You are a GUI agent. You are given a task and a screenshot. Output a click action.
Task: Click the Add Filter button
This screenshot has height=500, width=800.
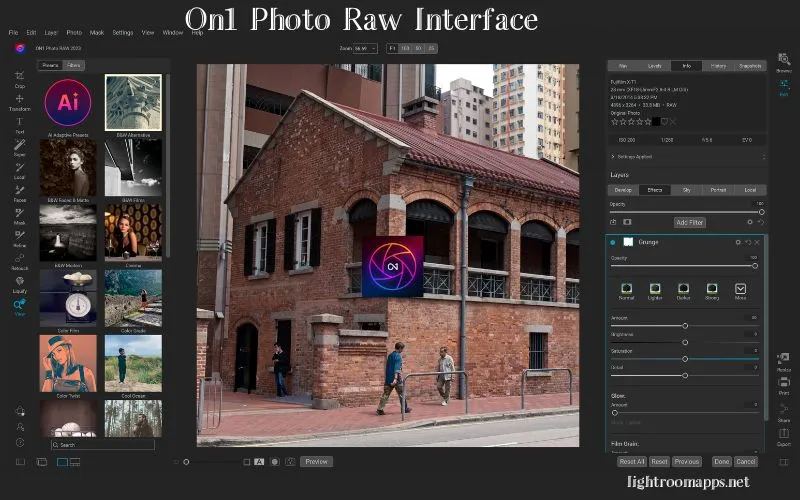point(689,222)
